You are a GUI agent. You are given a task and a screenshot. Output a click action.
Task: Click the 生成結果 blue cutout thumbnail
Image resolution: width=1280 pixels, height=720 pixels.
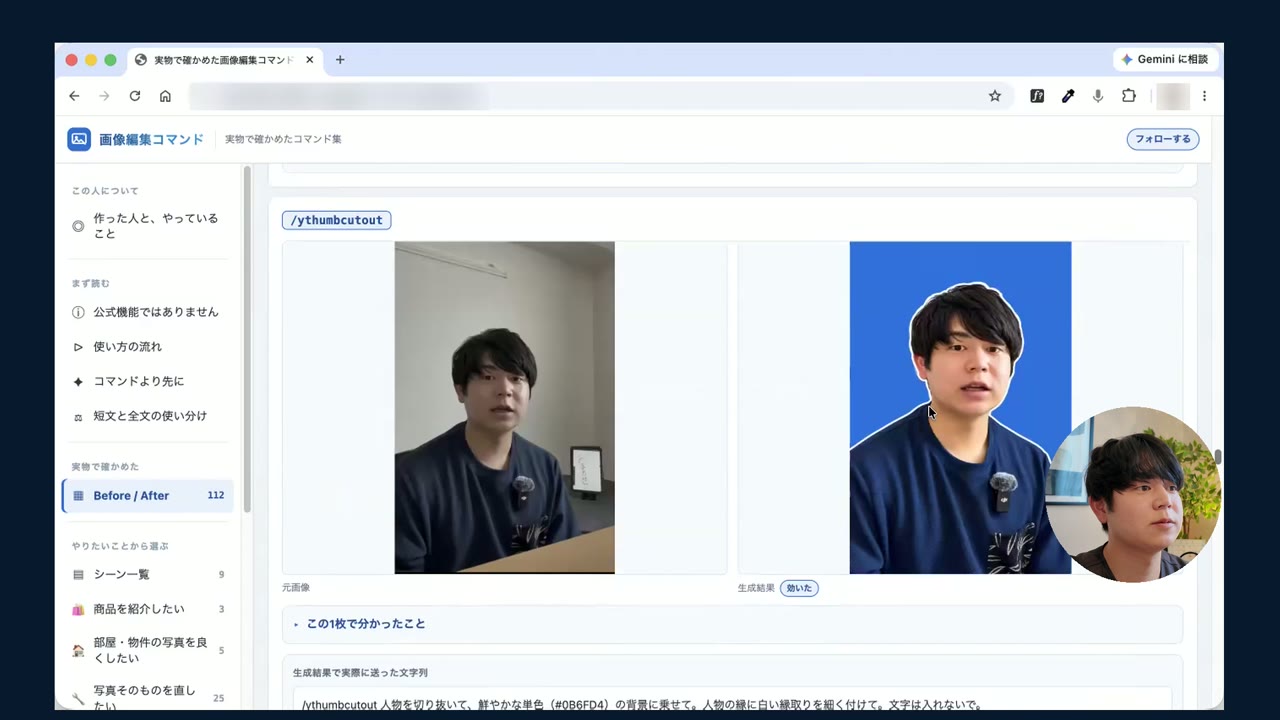(x=960, y=407)
